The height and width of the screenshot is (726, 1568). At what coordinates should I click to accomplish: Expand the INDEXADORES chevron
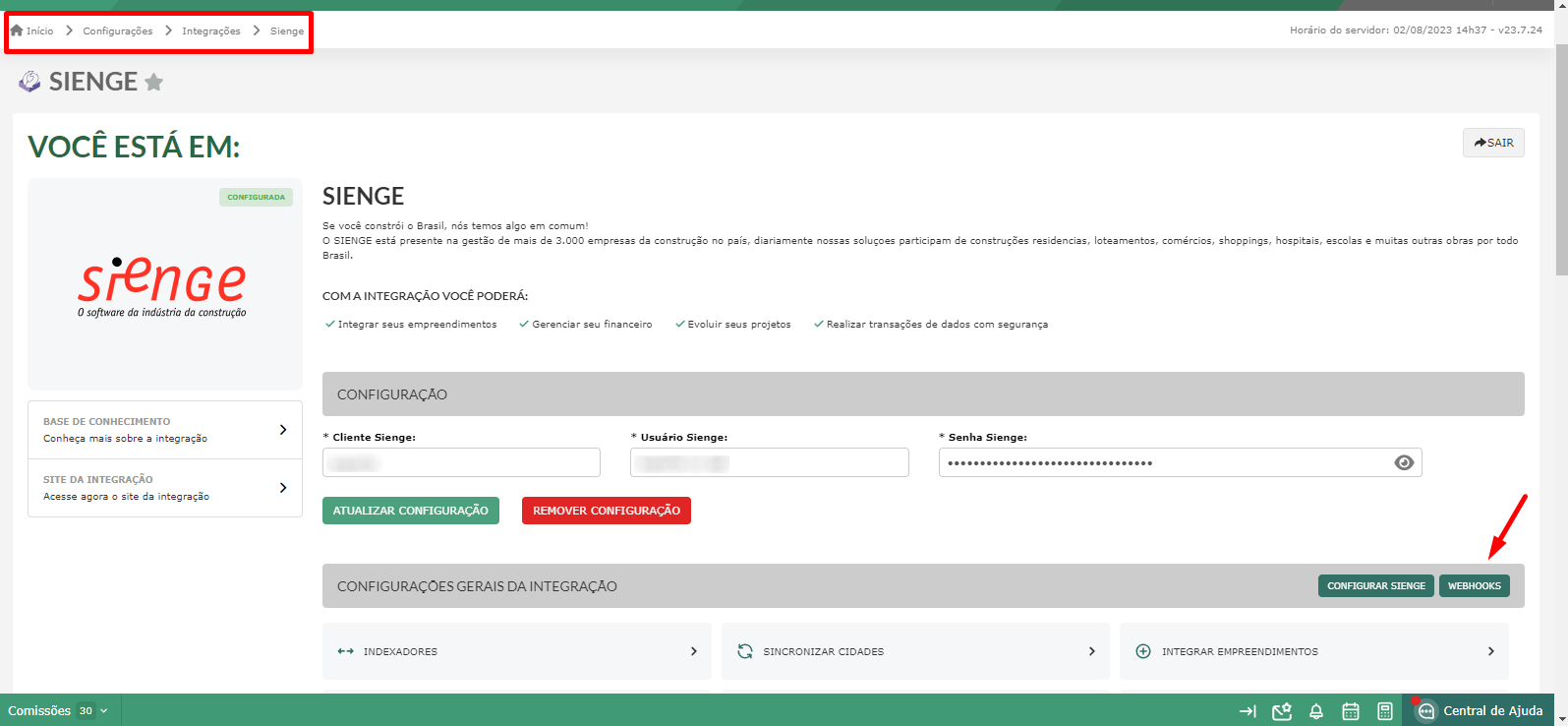pyautogui.click(x=693, y=651)
